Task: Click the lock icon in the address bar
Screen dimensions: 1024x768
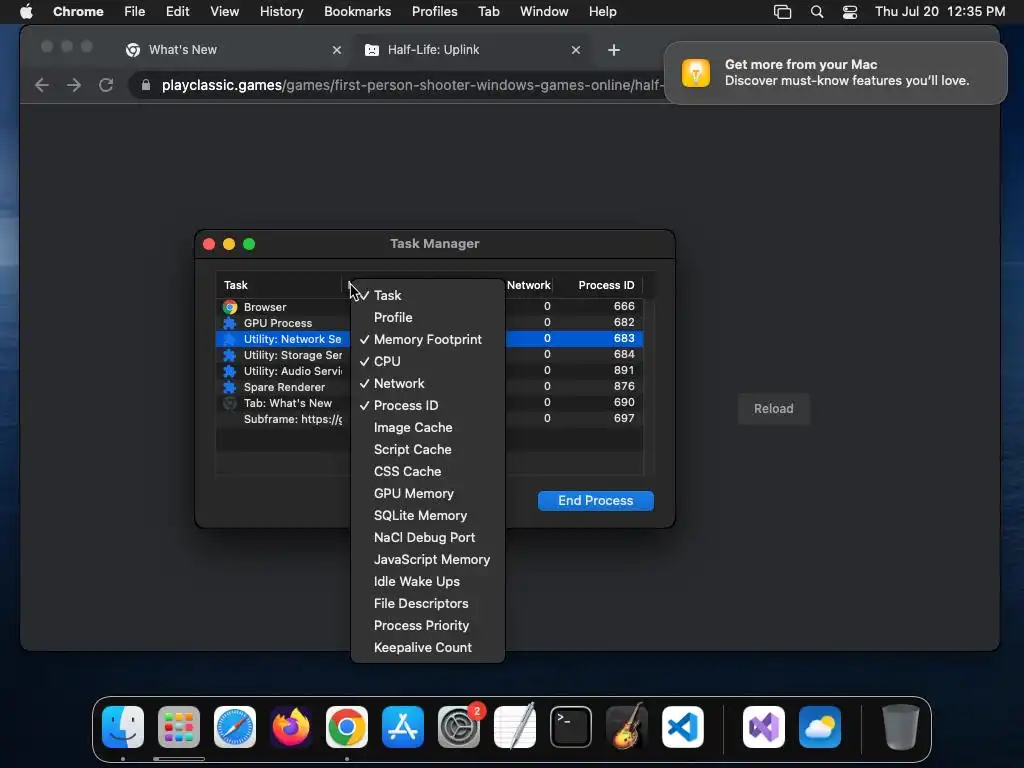Action: point(146,85)
